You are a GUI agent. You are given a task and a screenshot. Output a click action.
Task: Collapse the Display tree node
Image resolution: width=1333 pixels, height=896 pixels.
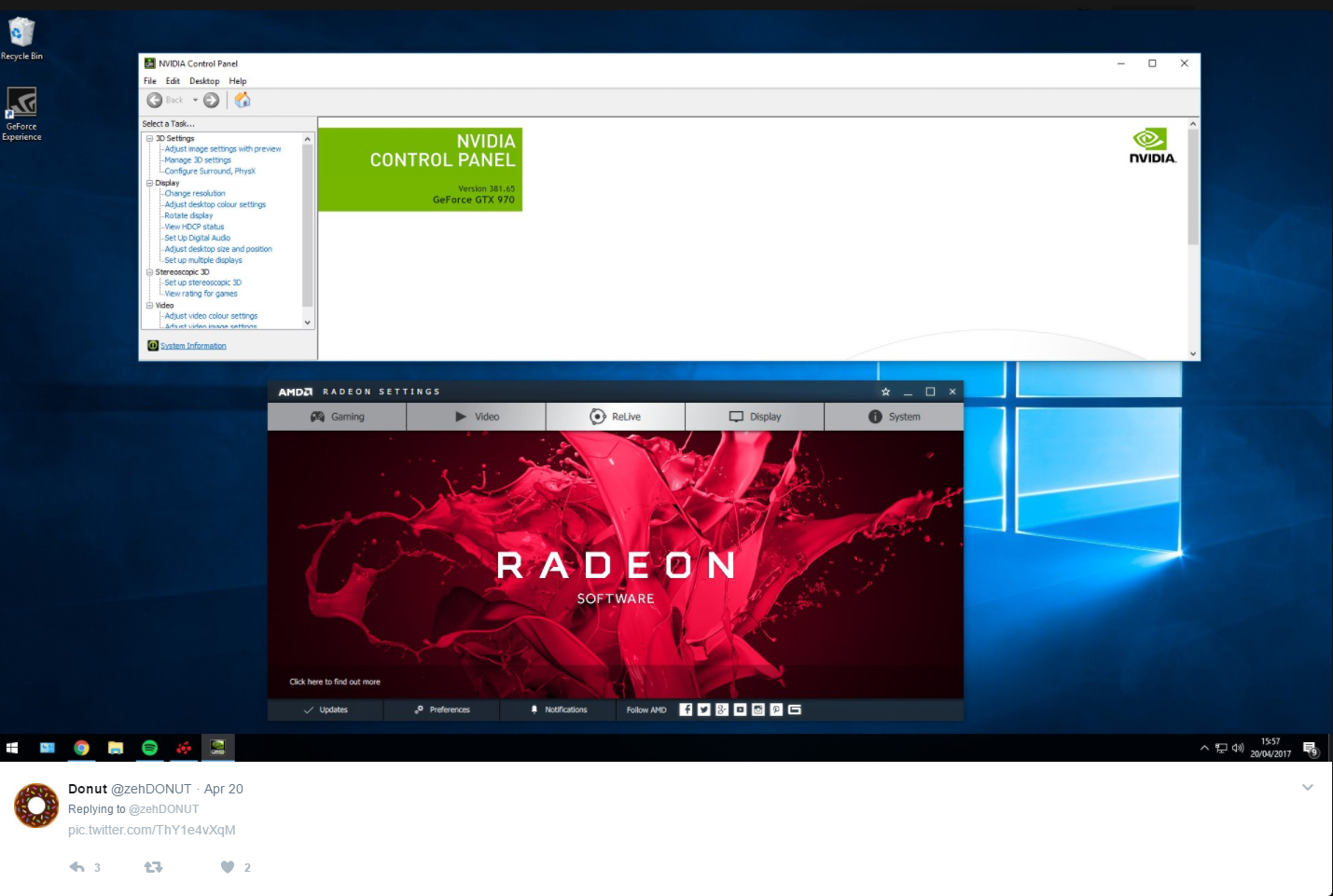149,183
